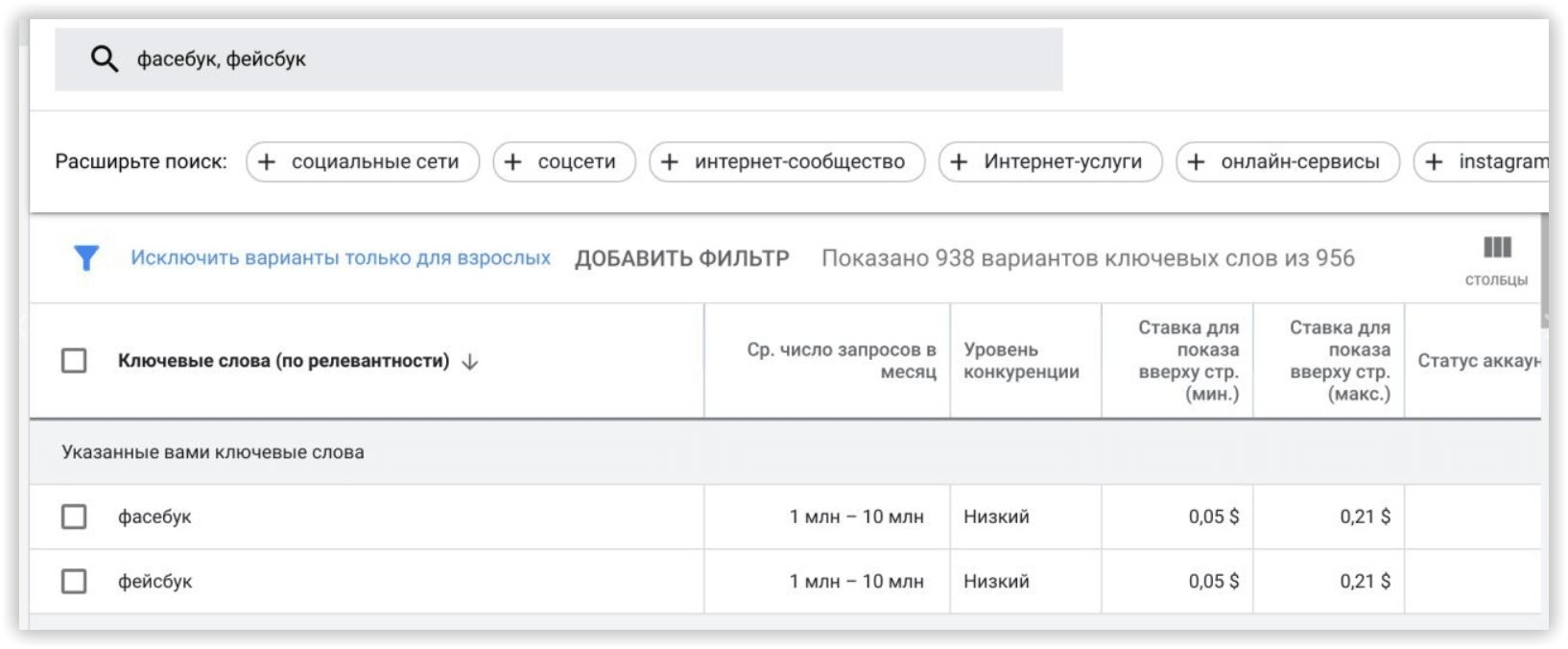This screenshot has width=1568, height=649.
Task: Add 'Интернет-услуги' suggestion chip
Action: tap(1051, 162)
